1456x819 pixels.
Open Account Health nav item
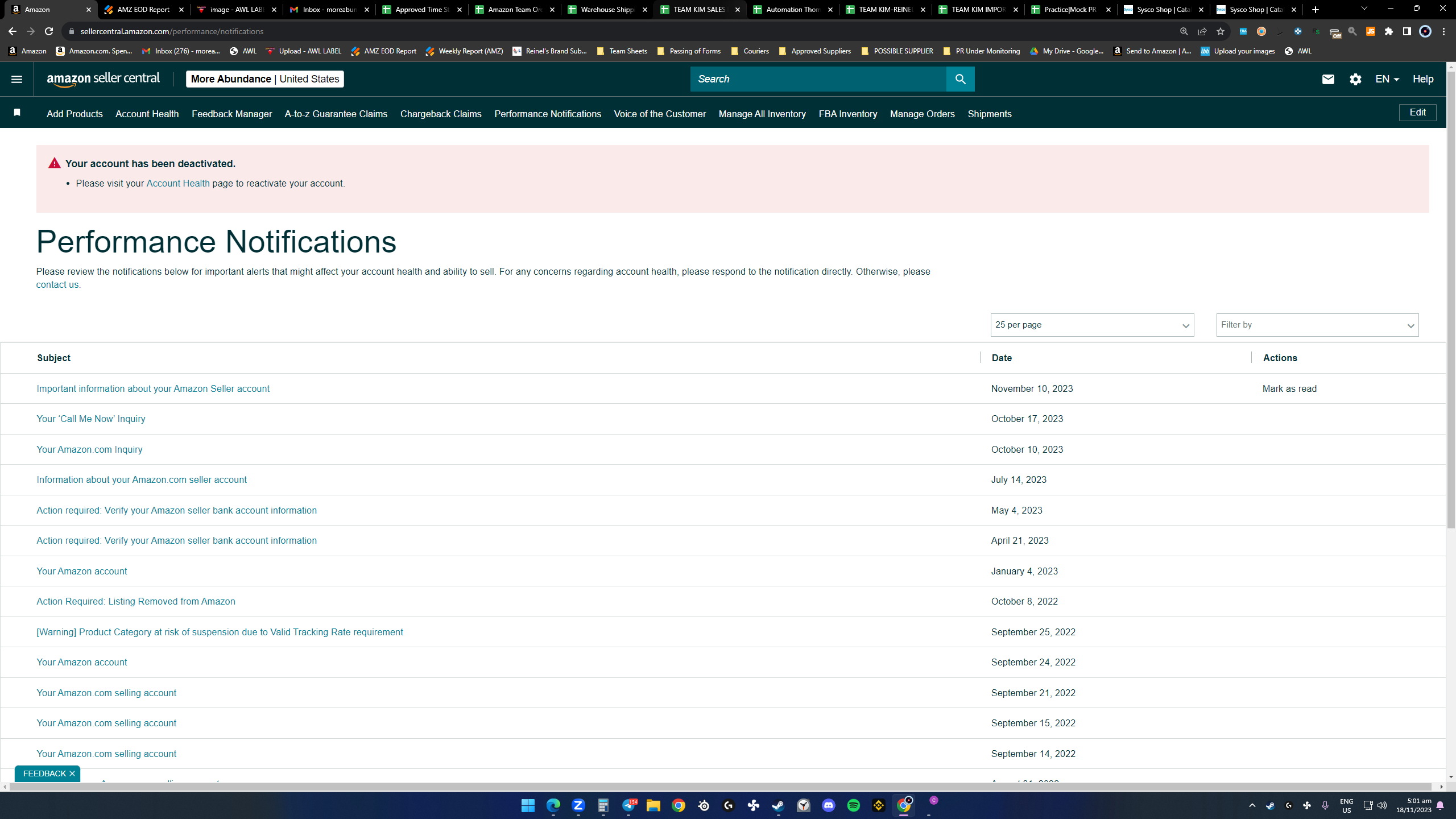147,114
